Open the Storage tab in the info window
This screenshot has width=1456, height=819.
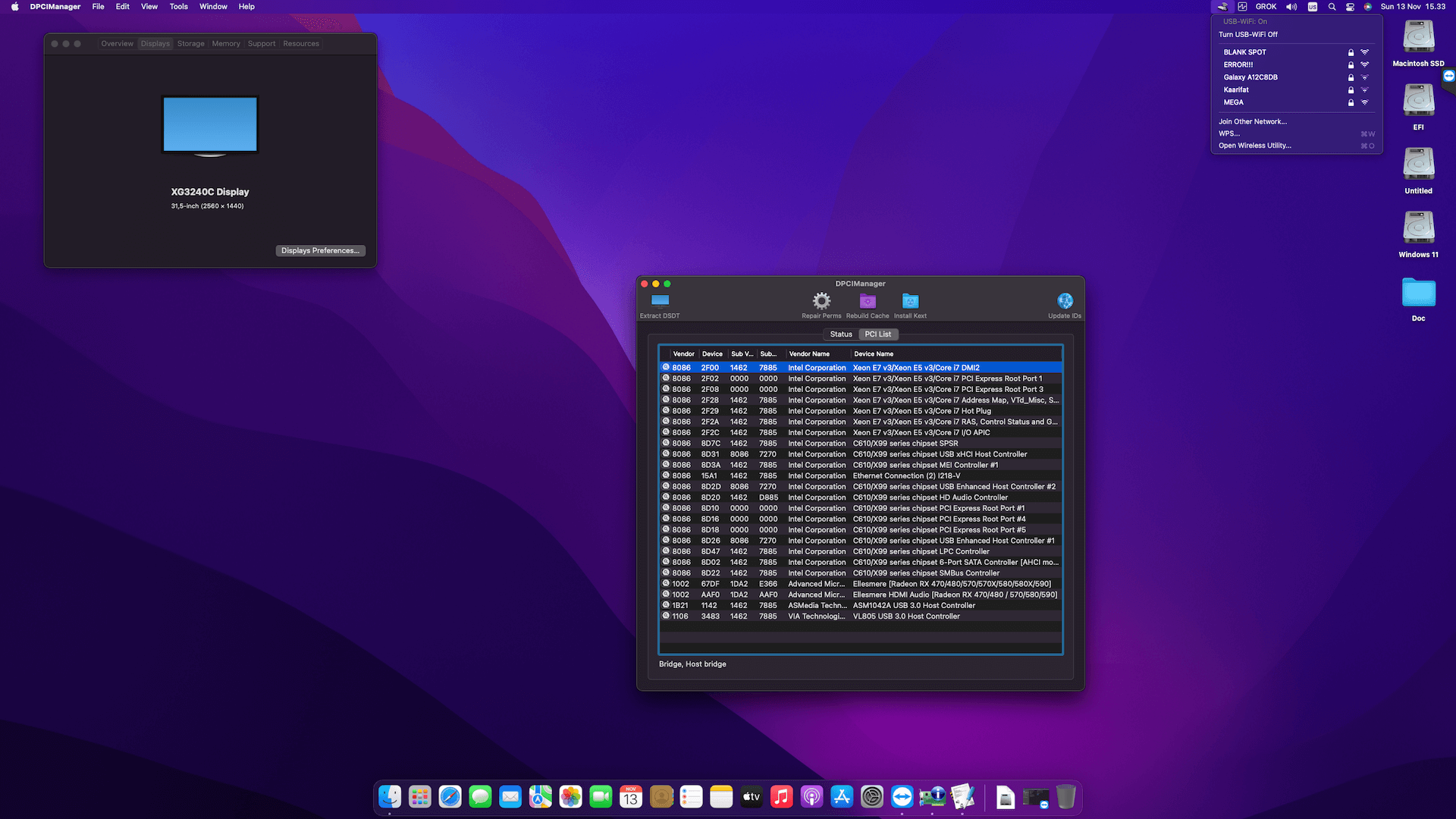[x=190, y=43]
